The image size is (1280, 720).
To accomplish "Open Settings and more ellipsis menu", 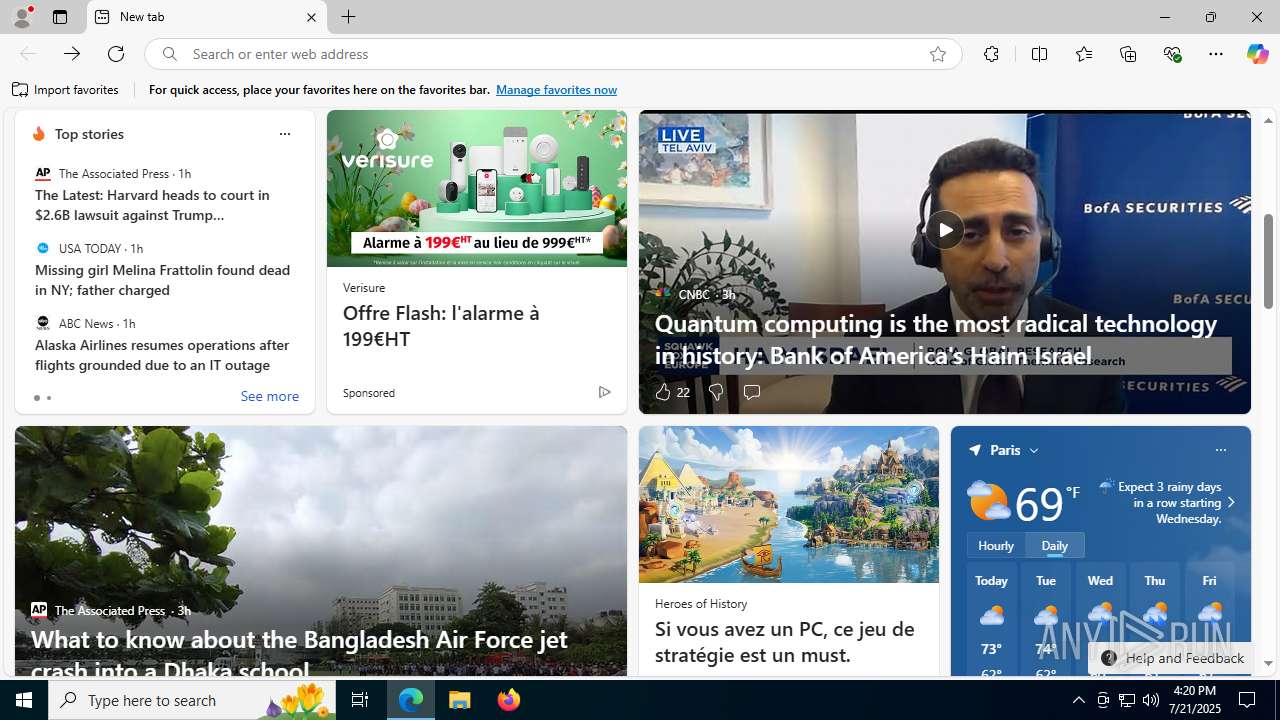I will pos(1216,54).
